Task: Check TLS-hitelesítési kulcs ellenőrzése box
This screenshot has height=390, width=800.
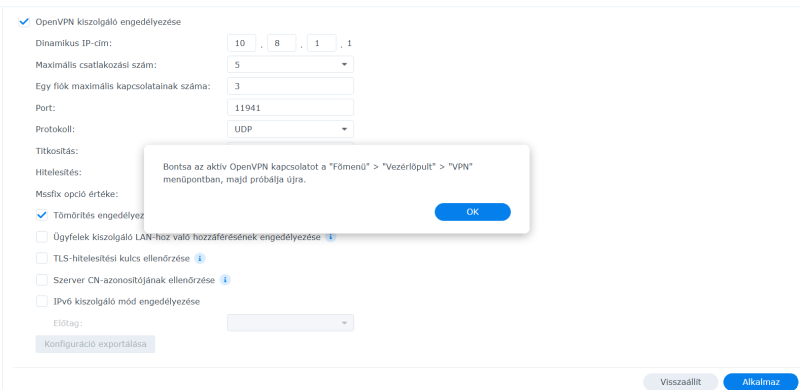Action: click(42, 258)
